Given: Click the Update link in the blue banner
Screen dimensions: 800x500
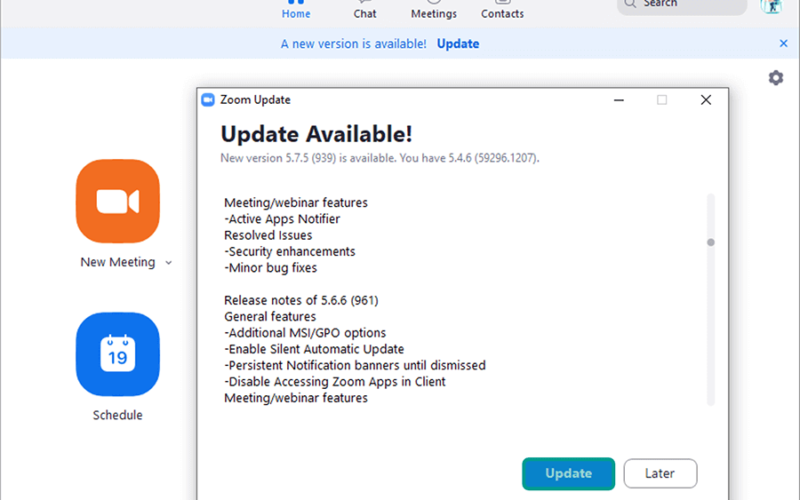Looking at the screenshot, I should (458, 44).
